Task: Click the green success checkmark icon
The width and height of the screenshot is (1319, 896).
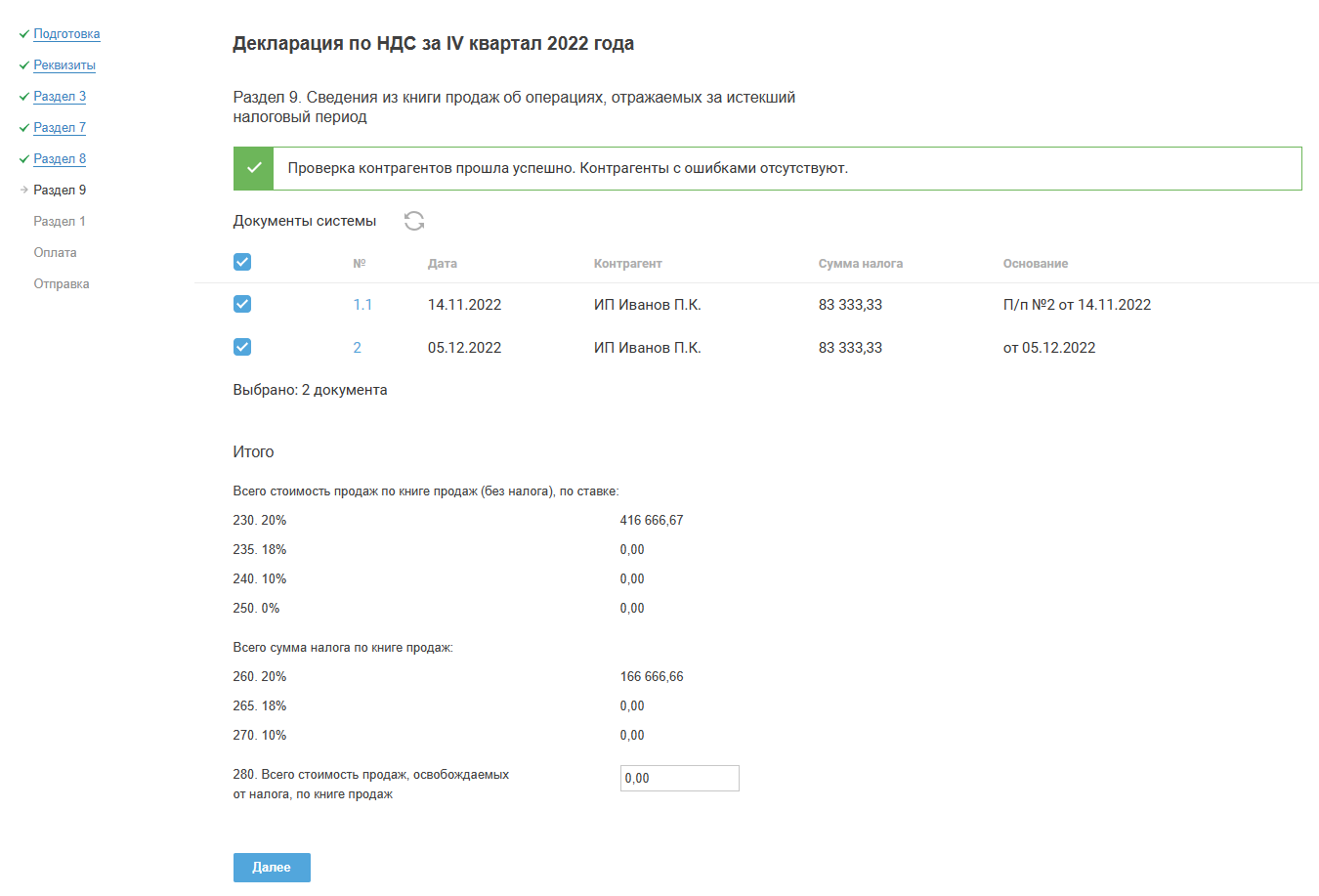Action: pos(253,168)
